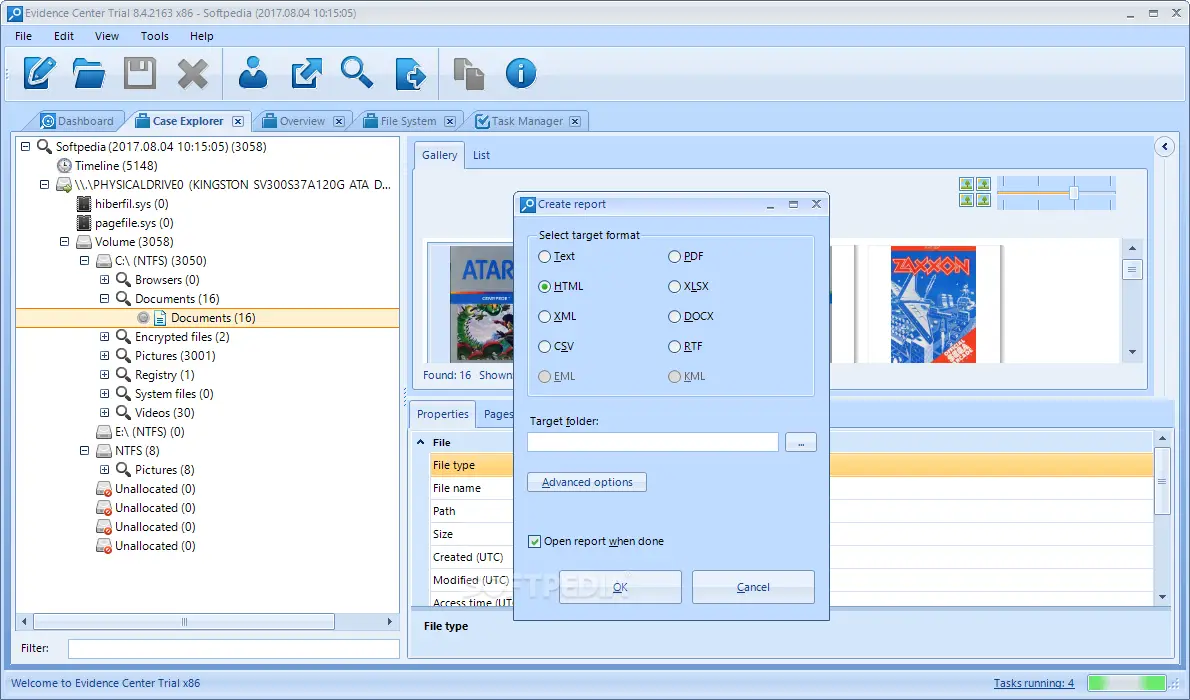This screenshot has width=1190, height=700.
Task: Expand the Browsers (0) node
Action: pyautogui.click(x=105, y=279)
